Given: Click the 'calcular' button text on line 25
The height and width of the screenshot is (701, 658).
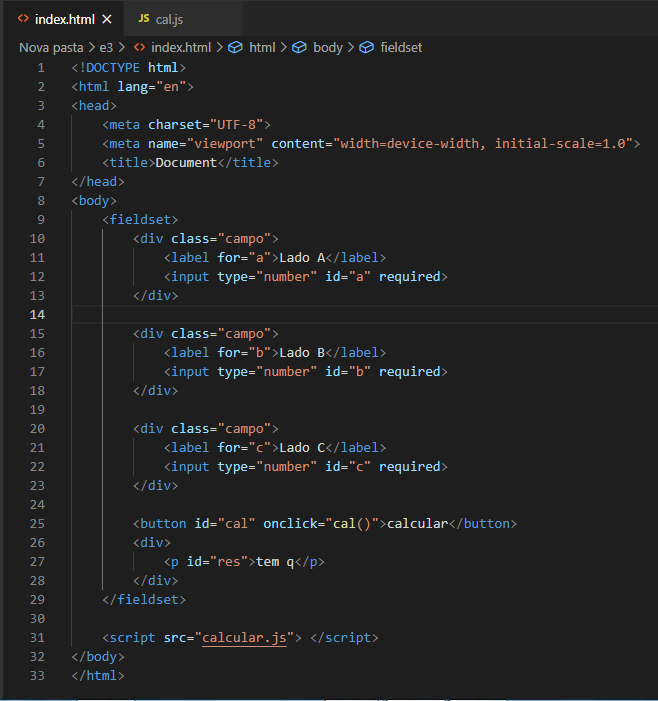Looking at the screenshot, I should [x=417, y=524].
